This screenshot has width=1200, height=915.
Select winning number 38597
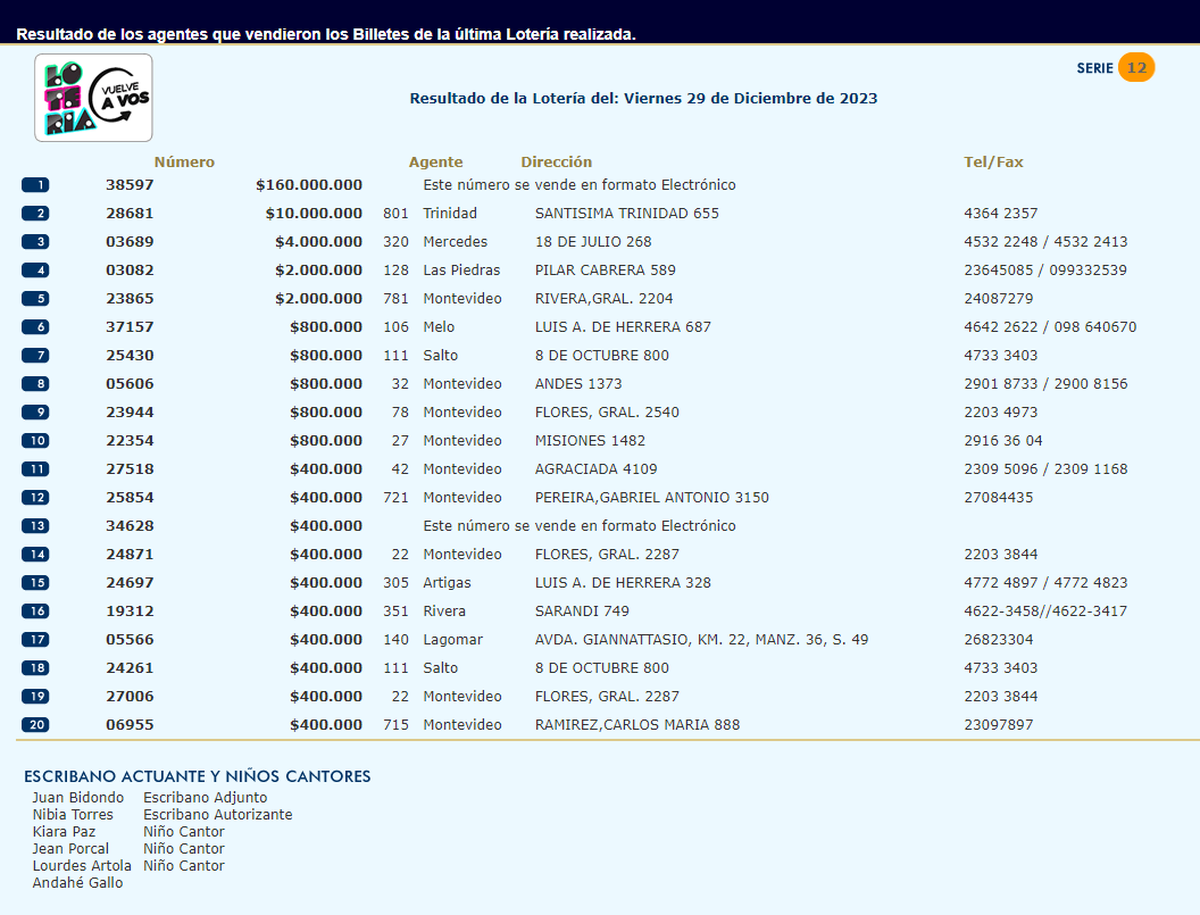(130, 185)
